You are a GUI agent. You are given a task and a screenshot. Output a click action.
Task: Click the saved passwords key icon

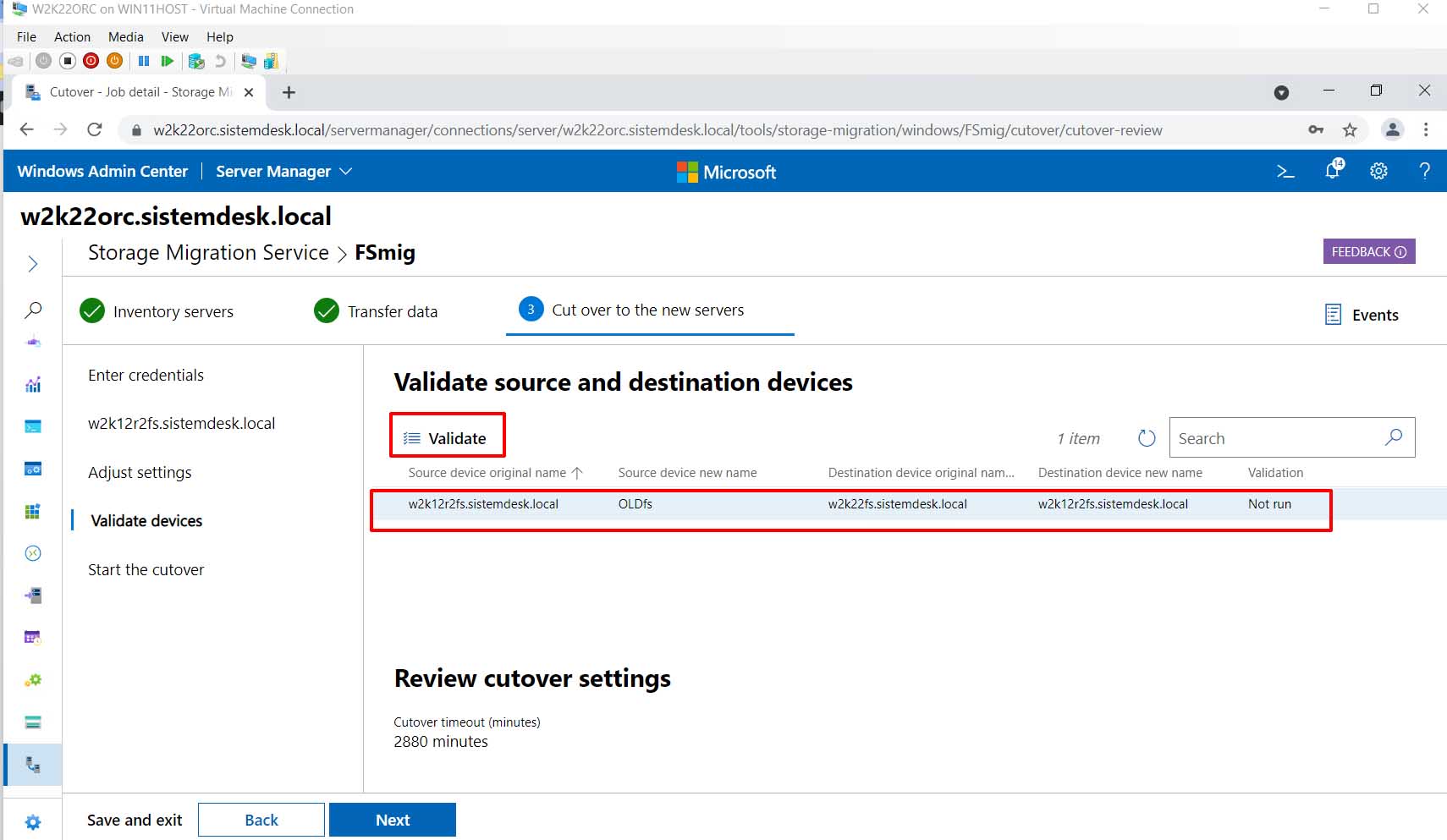click(x=1316, y=129)
